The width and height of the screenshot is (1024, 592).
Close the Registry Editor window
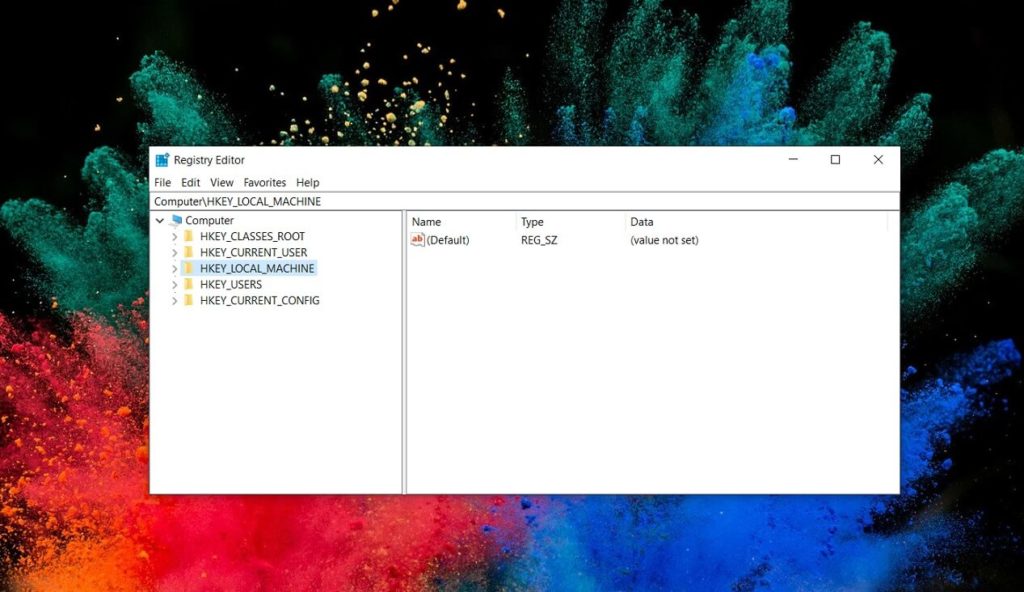[x=878, y=159]
